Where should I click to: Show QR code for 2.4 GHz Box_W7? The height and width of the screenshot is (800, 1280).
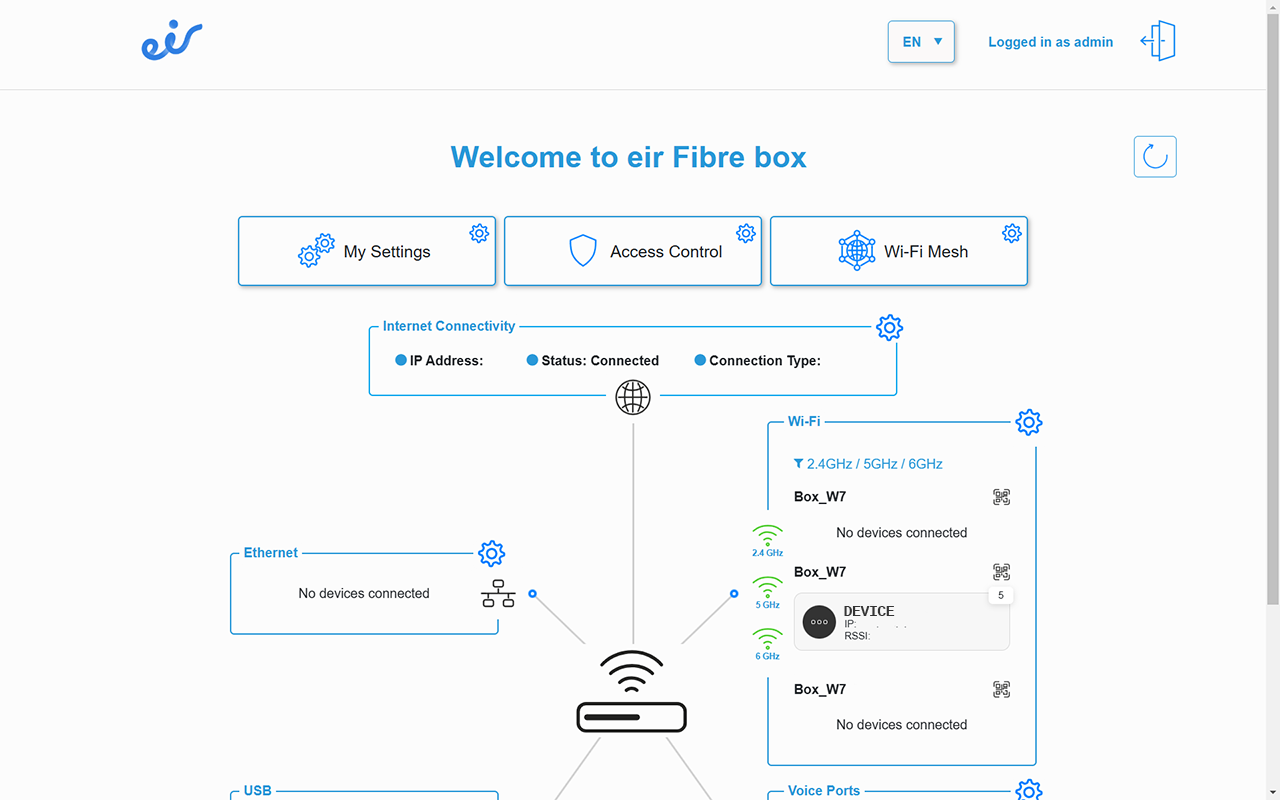pyautogui.click(x=1001, y=497)
